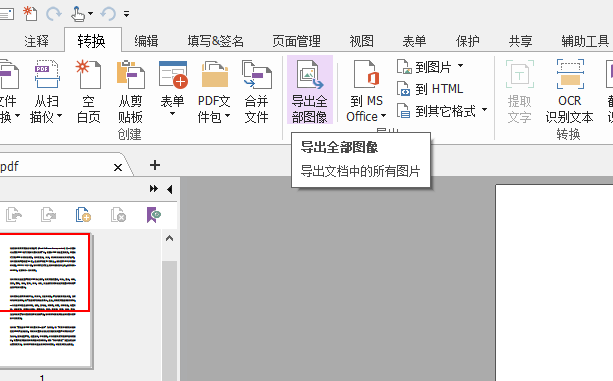The width and height of the screenshot is (613, 381).
Task: Click the insert page icon in thumbnail panel
Action: [x=83, y=215]
